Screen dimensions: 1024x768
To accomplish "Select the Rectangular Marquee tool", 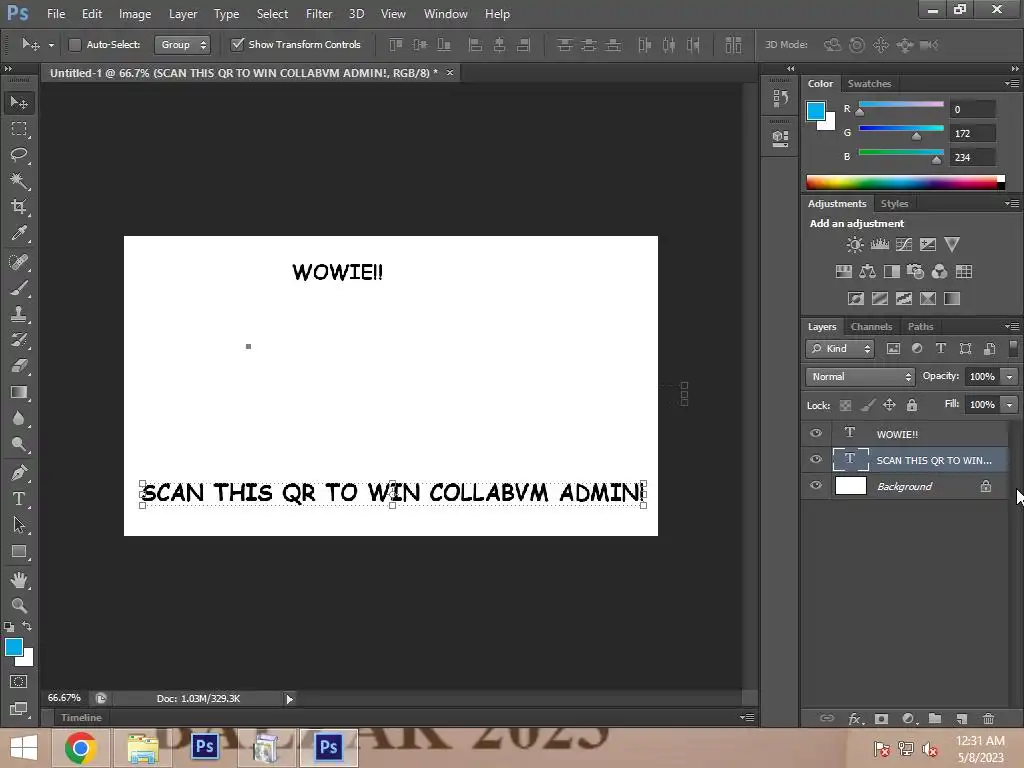I will click(19, 129).
